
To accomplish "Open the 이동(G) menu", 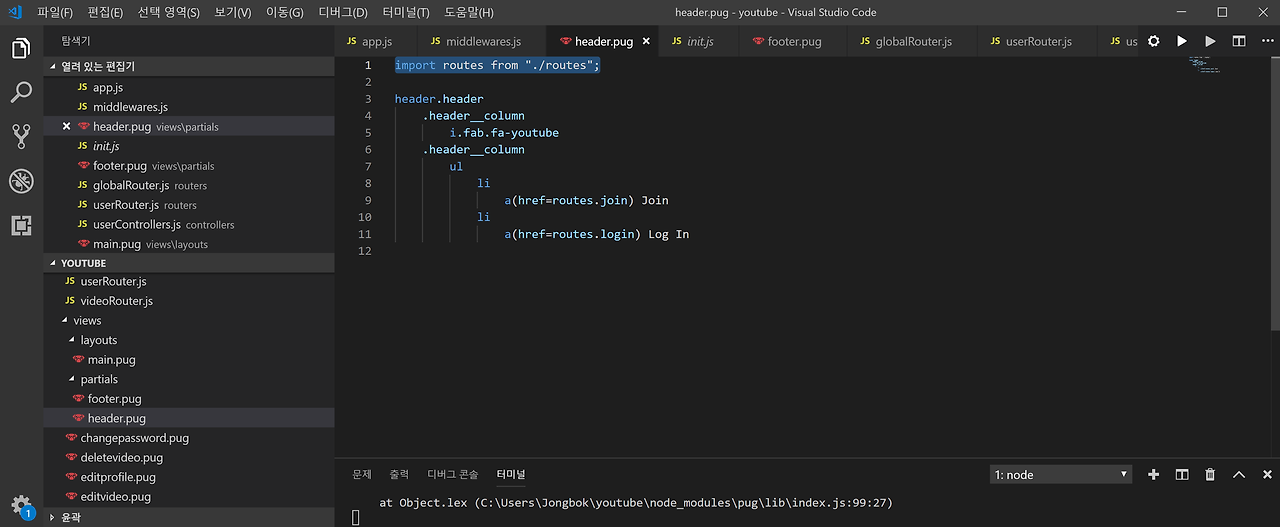I will [285, 12].
